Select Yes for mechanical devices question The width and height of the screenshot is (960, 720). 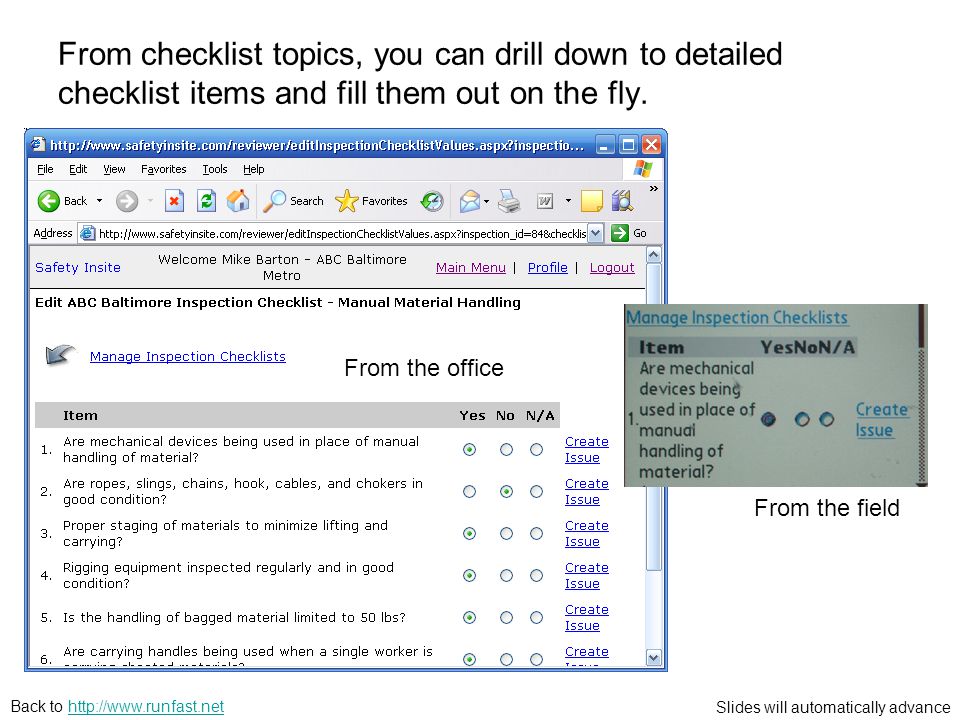coord(470,450)
